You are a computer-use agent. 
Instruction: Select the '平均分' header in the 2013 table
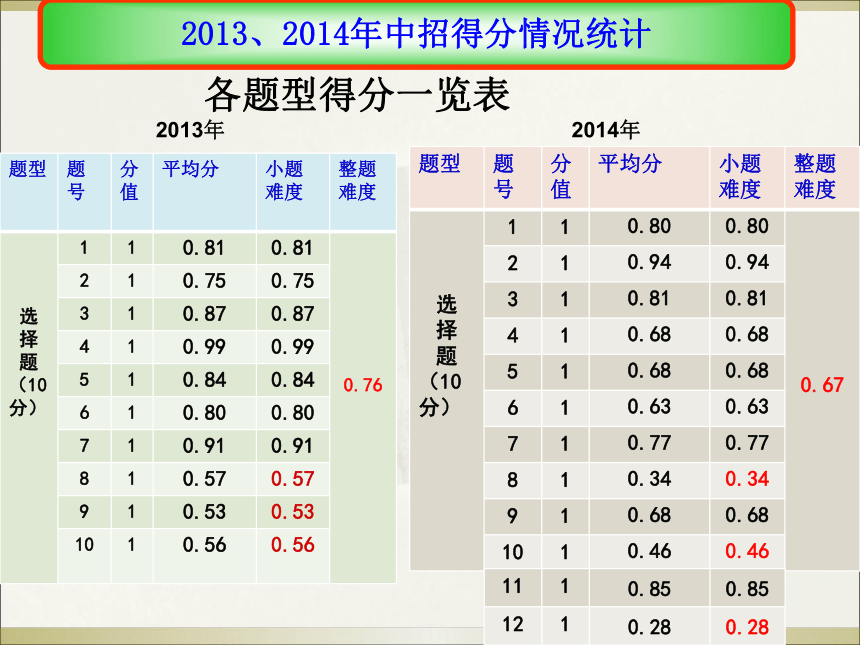(x=190, y=169)
